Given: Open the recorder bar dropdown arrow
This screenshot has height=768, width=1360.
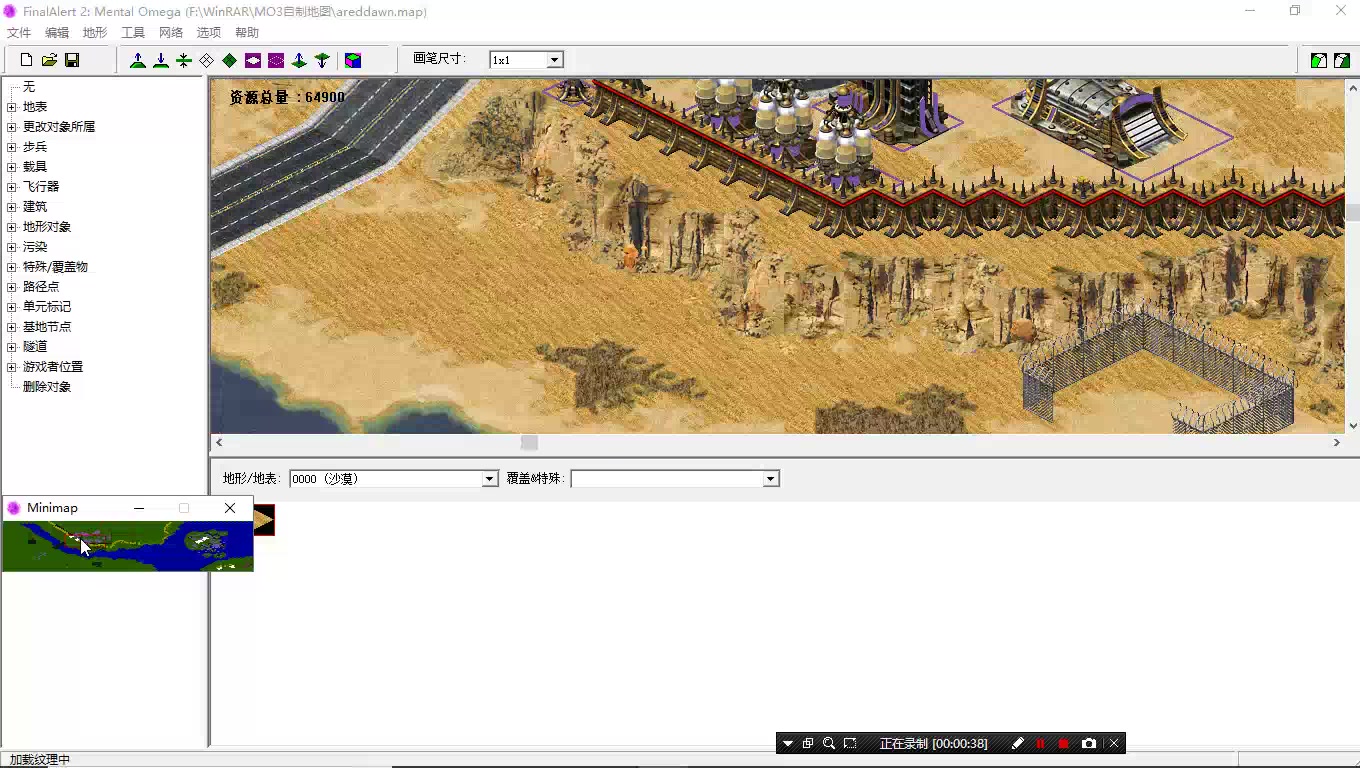Looking at the screenshot, I should point(788,743).
